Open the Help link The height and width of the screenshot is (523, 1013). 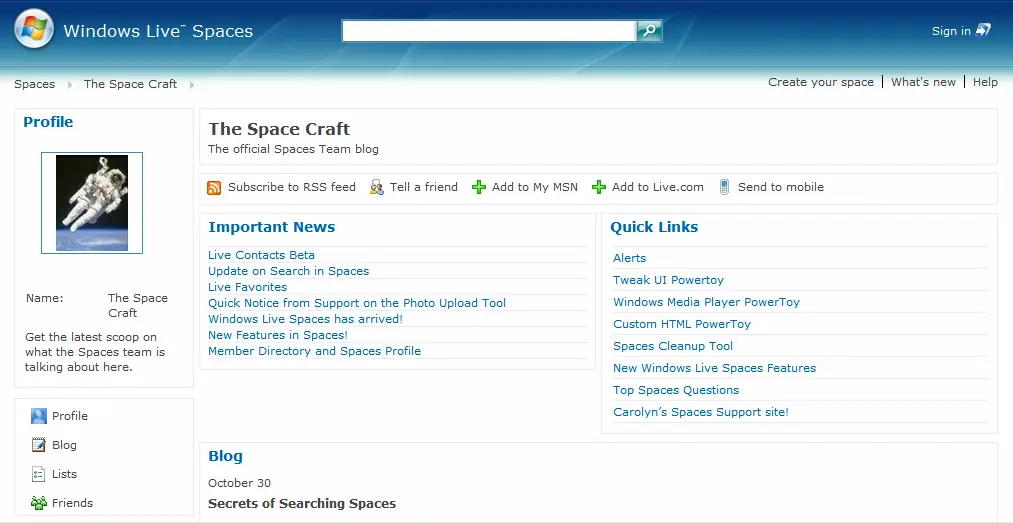pyautogui.click(x=985, y=82)
